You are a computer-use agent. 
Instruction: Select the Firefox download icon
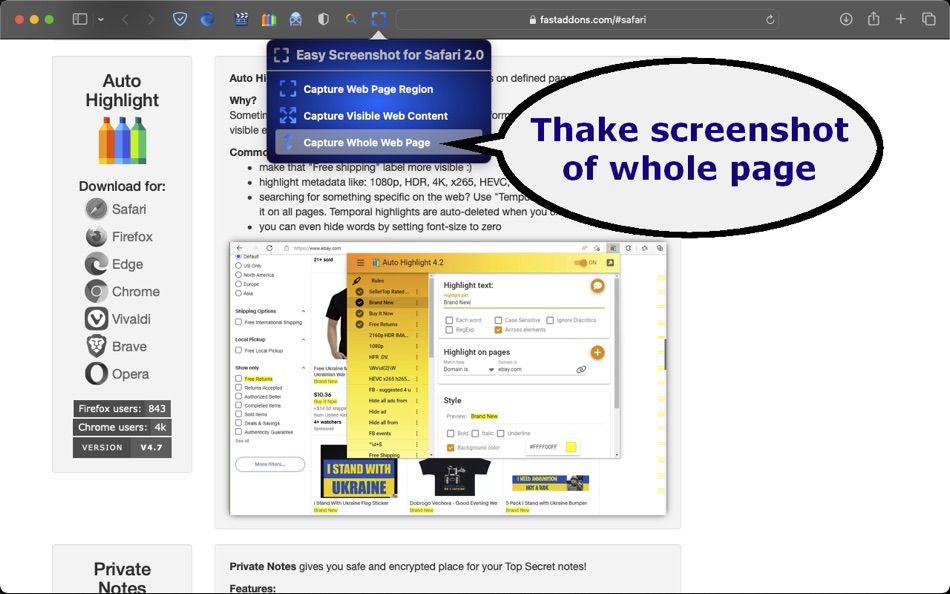tap(96, 236)
